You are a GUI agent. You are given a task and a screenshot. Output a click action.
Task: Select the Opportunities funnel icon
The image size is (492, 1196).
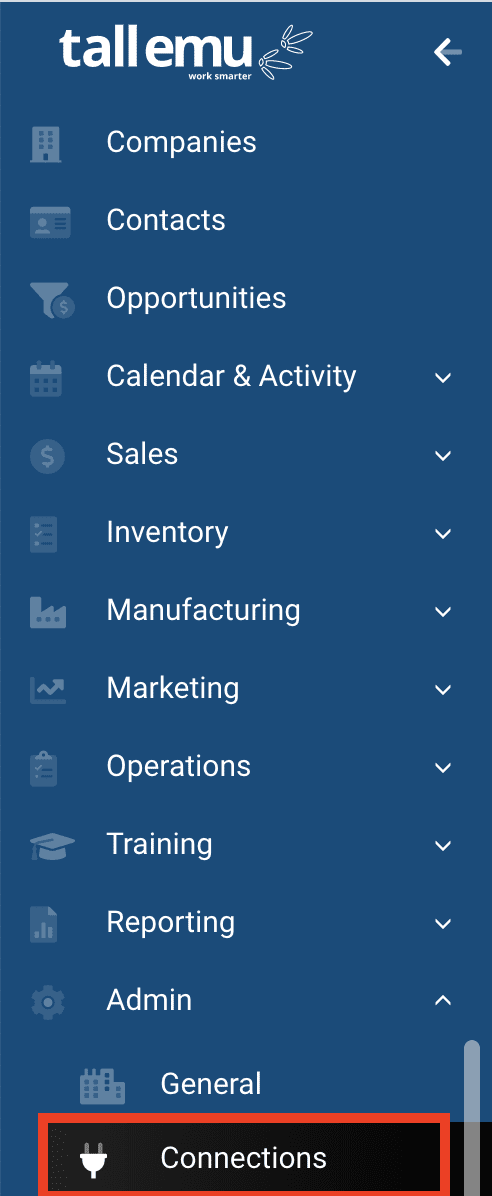pos(51,300)
